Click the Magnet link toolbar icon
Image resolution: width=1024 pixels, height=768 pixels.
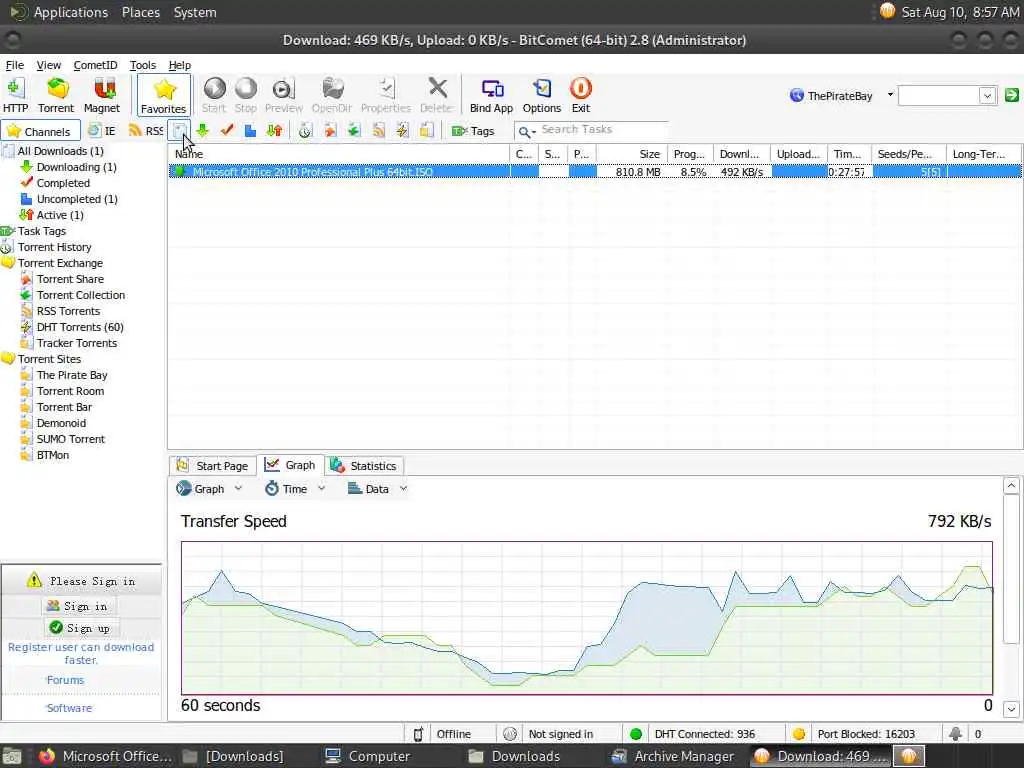[x=102, y=95]
